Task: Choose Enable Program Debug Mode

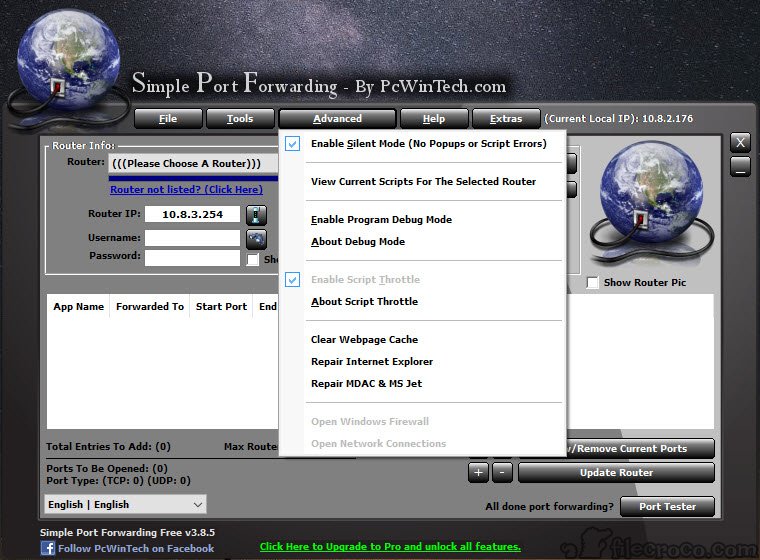Action: pos(423,220)
